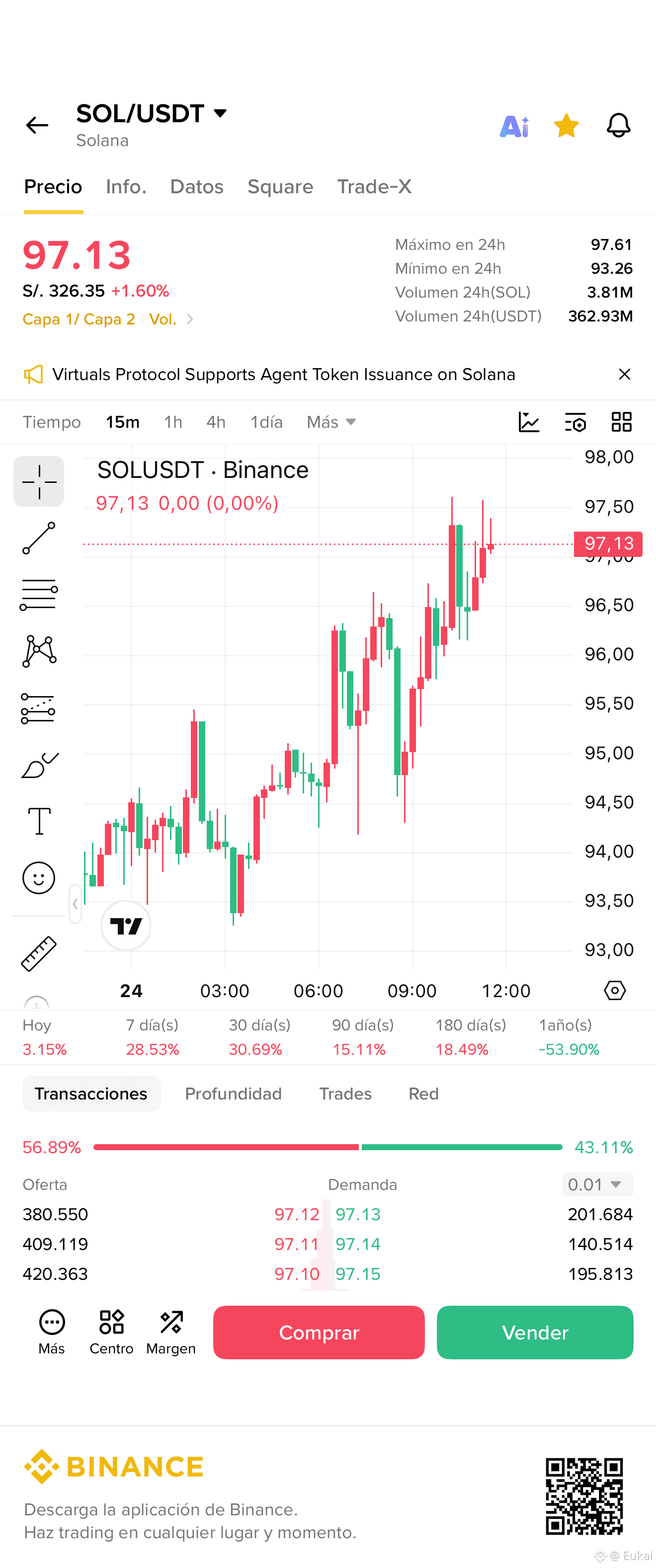Switch to the Precio tab

pyautogui.click(x=53, y=187)
